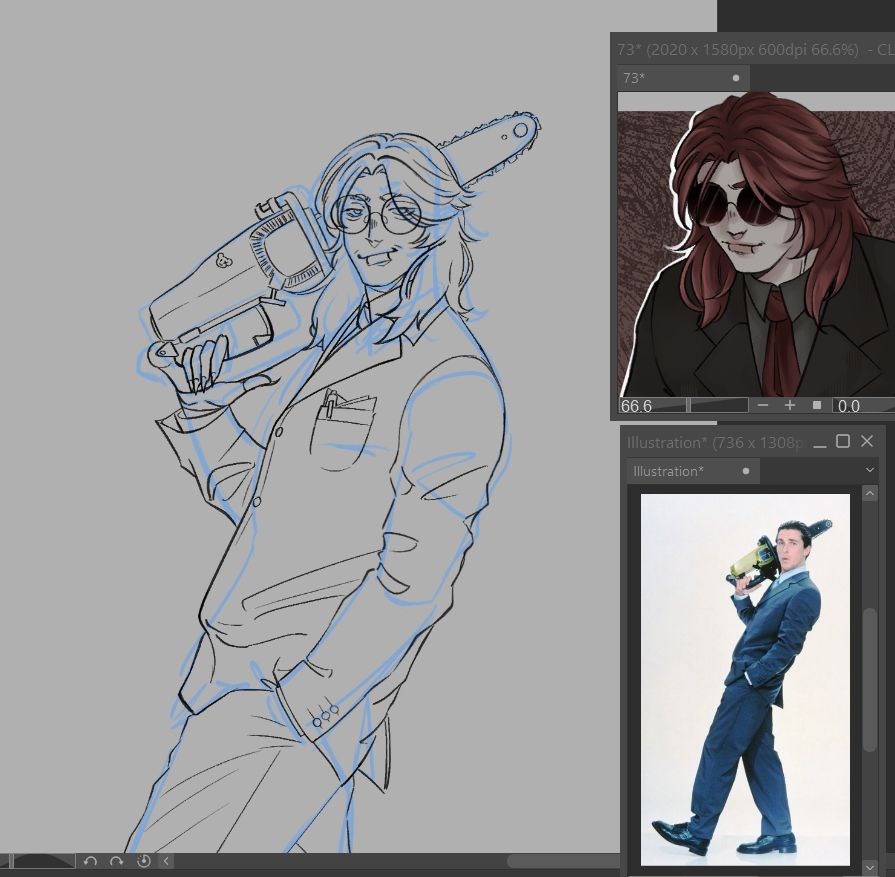Click the chainsaw reference photo in Illustration window
The width and height of the screenshot is (895, 877).
(x=745, y=680)
